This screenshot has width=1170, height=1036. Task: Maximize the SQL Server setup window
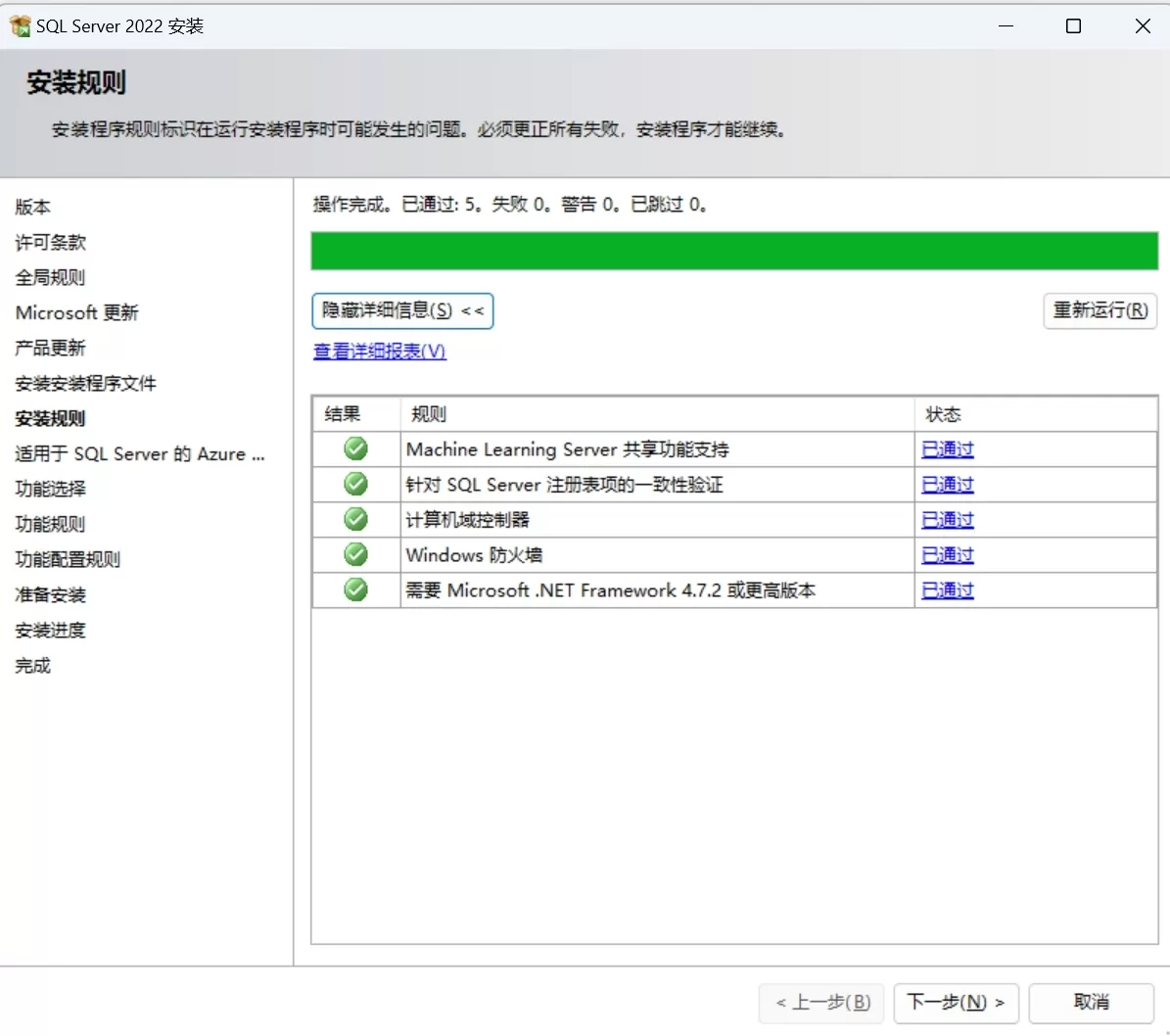tap(1073, 26)
